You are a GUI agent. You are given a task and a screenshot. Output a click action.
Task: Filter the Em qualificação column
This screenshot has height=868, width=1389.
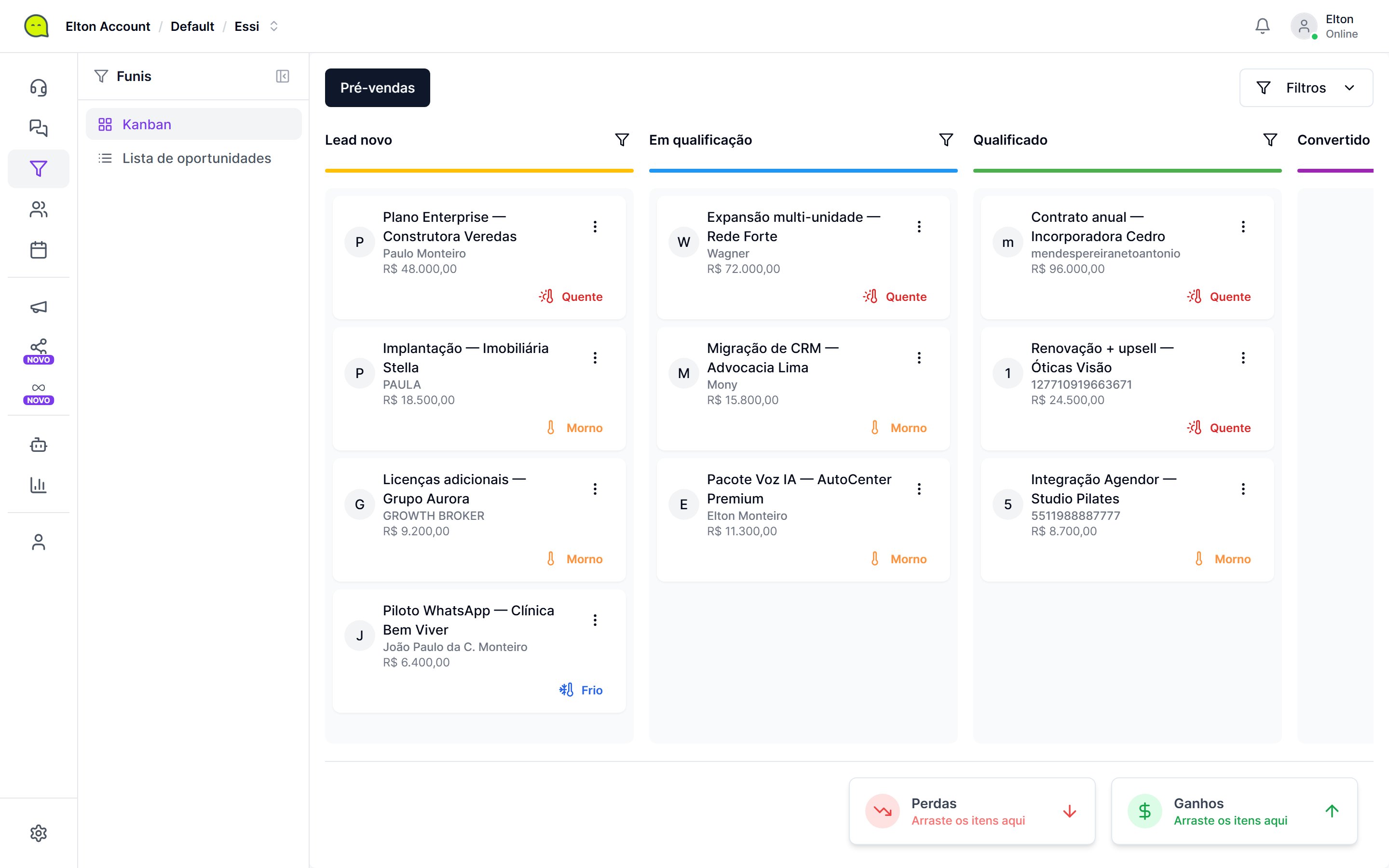pyautogui.click(x=946, y=140)
